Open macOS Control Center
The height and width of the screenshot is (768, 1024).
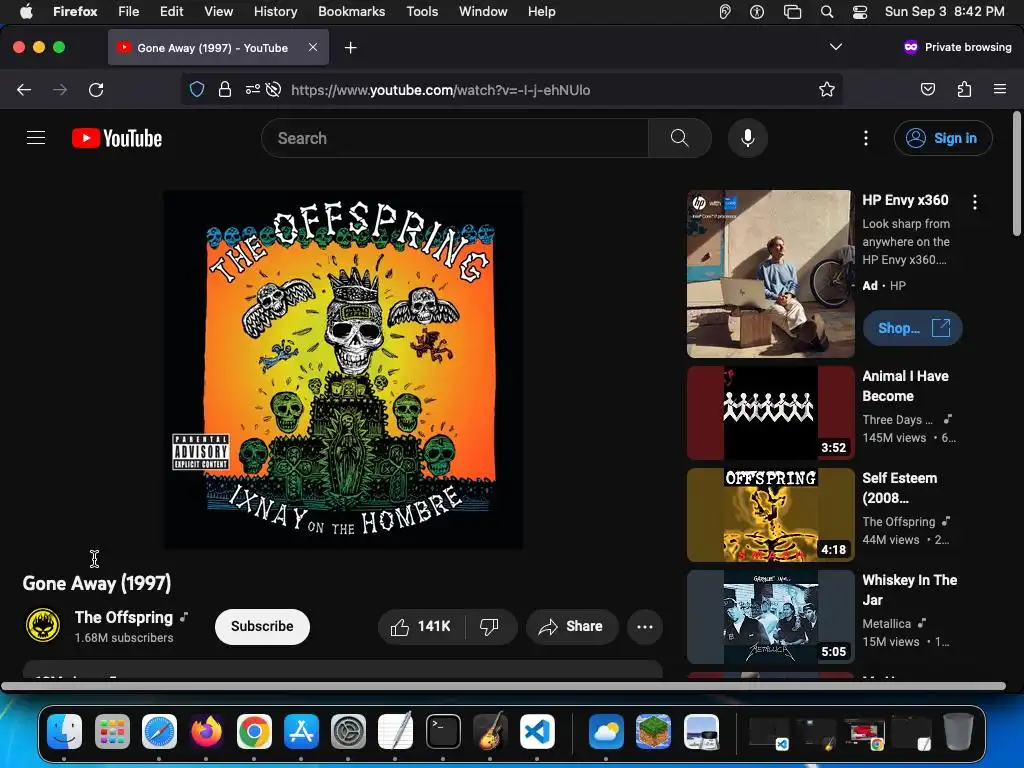point(860,12)
